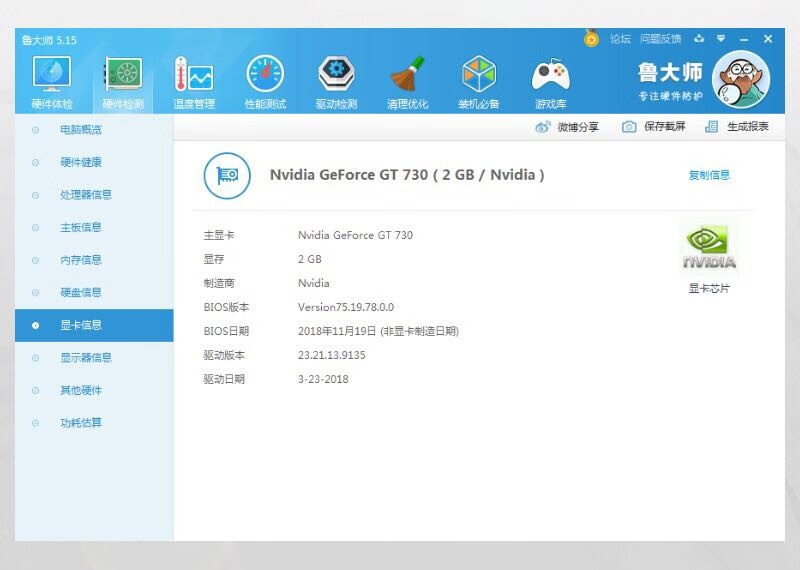Click BIOS date 2018年11月19日
This screenshot has height=570, width=800.
pyautogui.click(x=337, y=331)
